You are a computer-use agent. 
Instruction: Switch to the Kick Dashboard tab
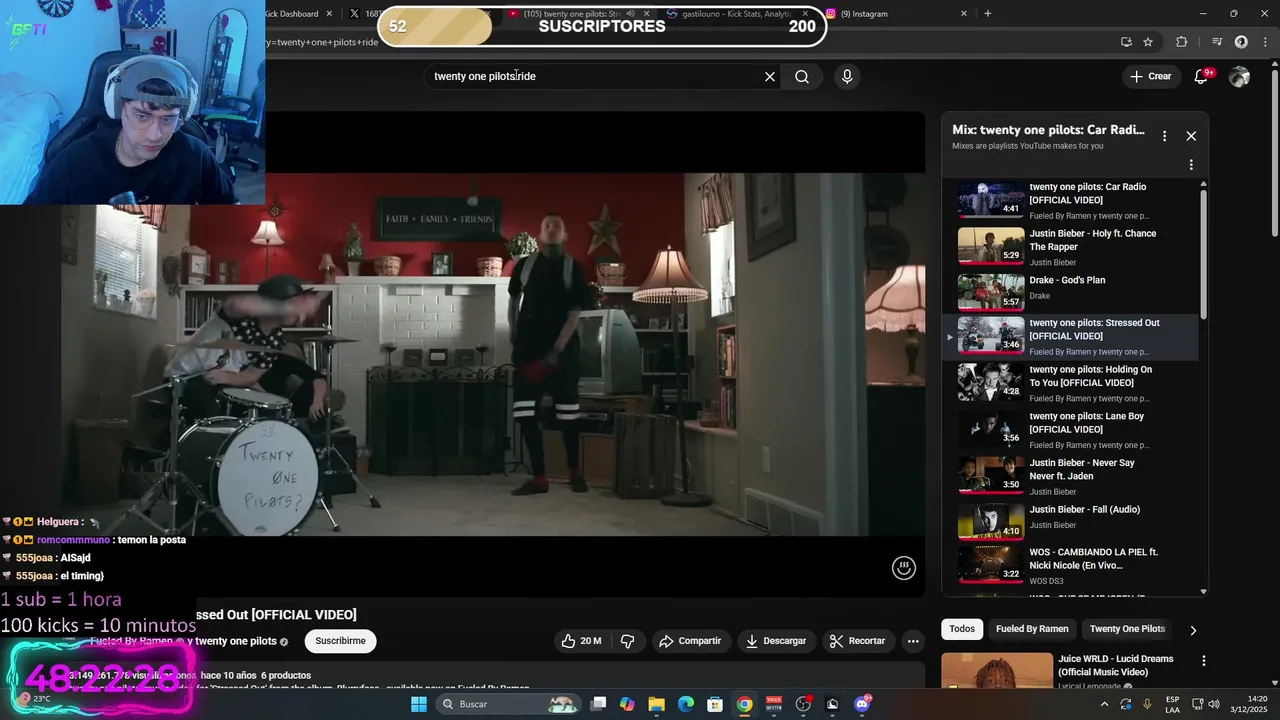(x=290, y=14)
